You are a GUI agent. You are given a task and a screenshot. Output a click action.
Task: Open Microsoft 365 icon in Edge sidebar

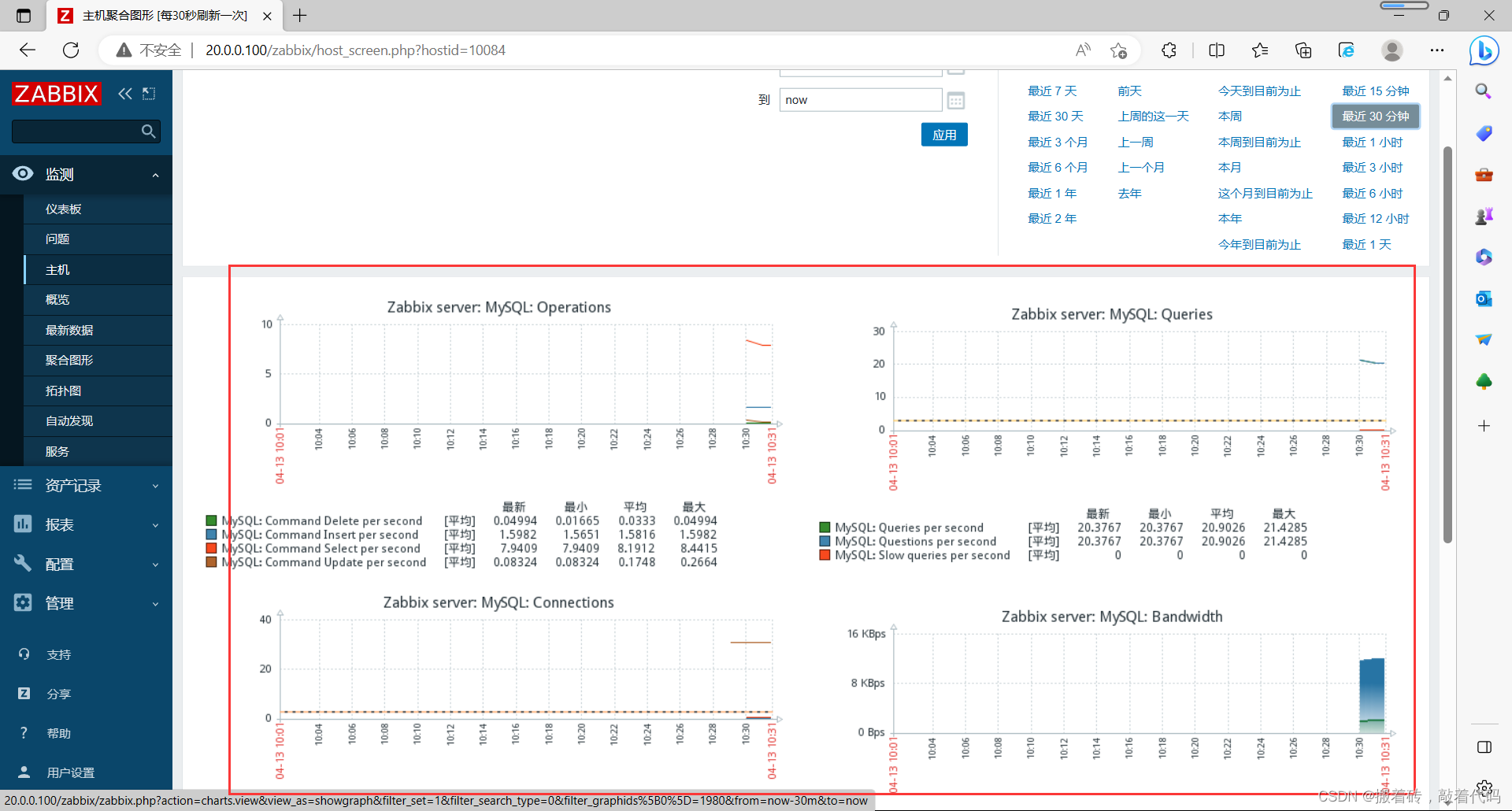pyautogui.click(x=1484, y=257)
